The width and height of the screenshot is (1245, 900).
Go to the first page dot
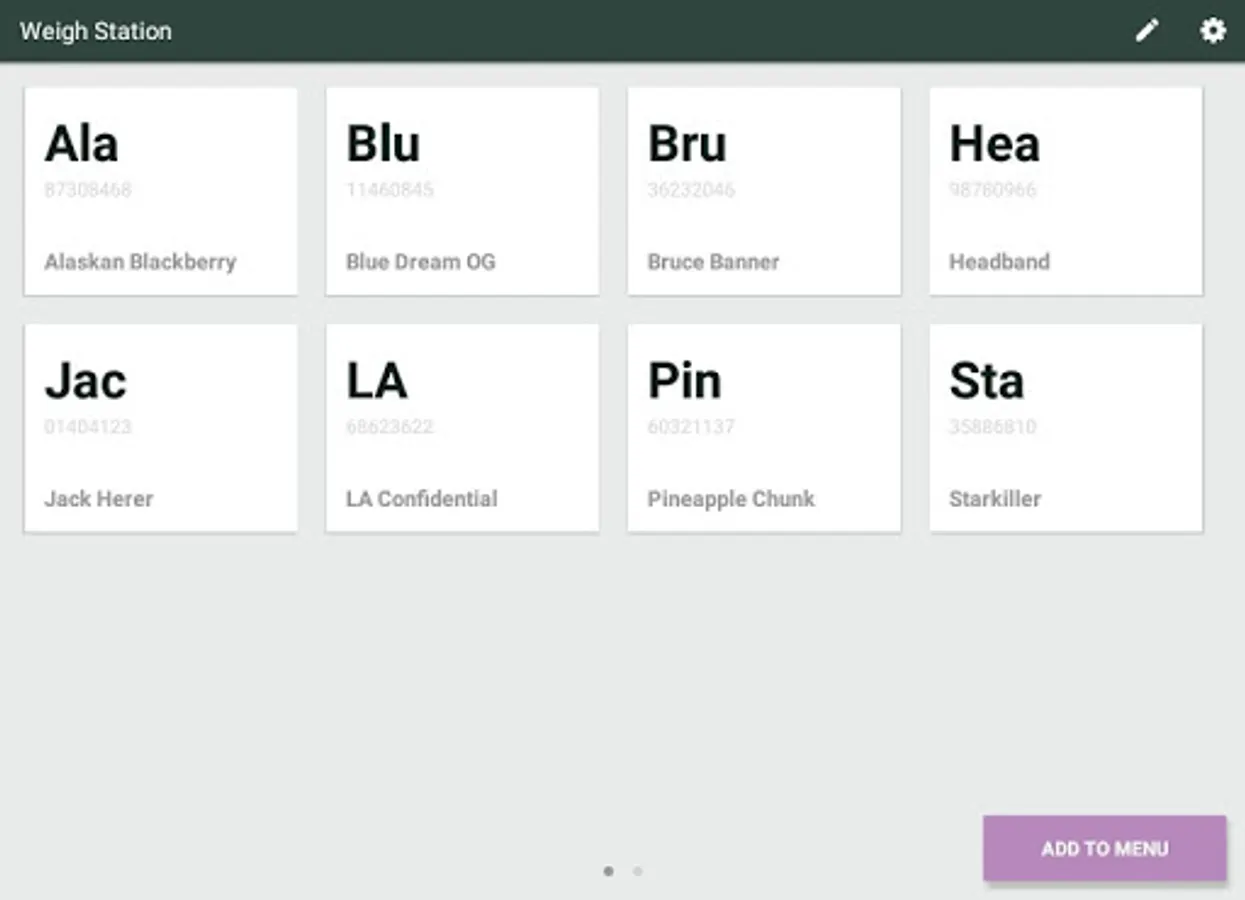608,871
